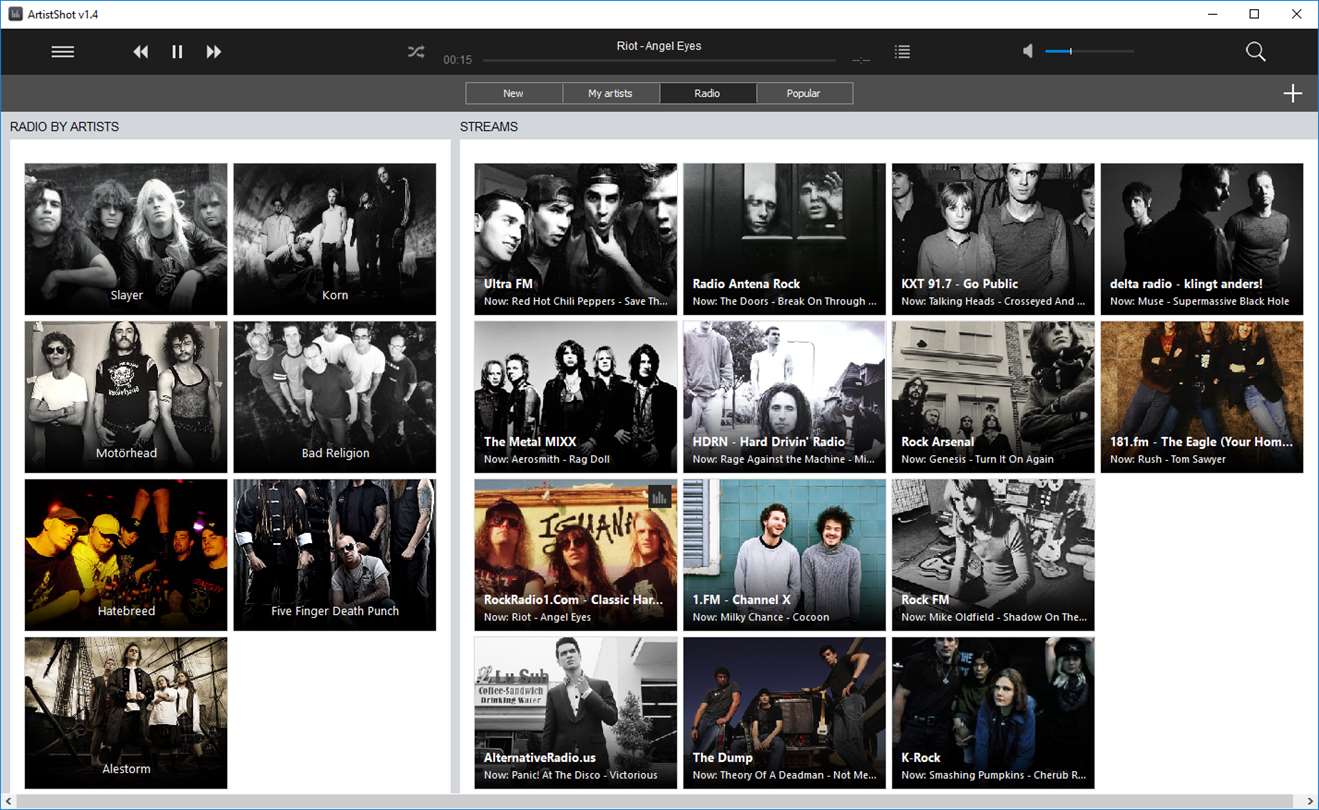Click the equalizer icon on RockRadio1 tile
This screenshot has width=1319, height=810.
coord(658,496)
